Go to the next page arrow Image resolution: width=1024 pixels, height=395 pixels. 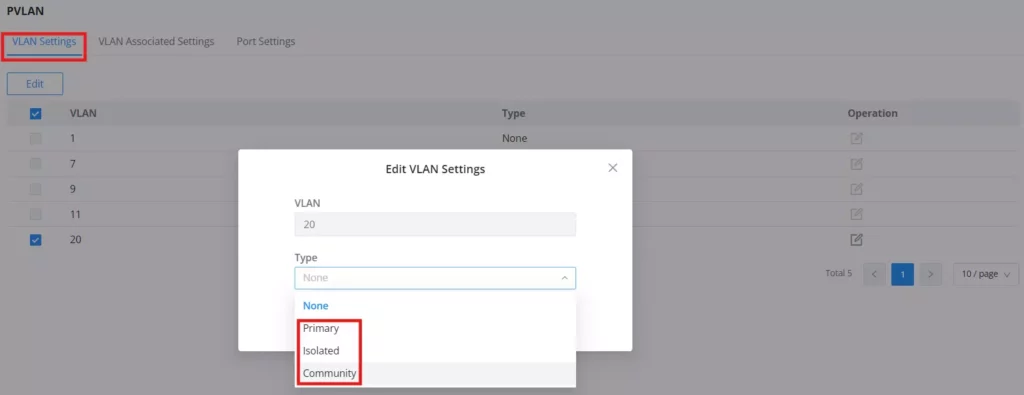point(931,274)
